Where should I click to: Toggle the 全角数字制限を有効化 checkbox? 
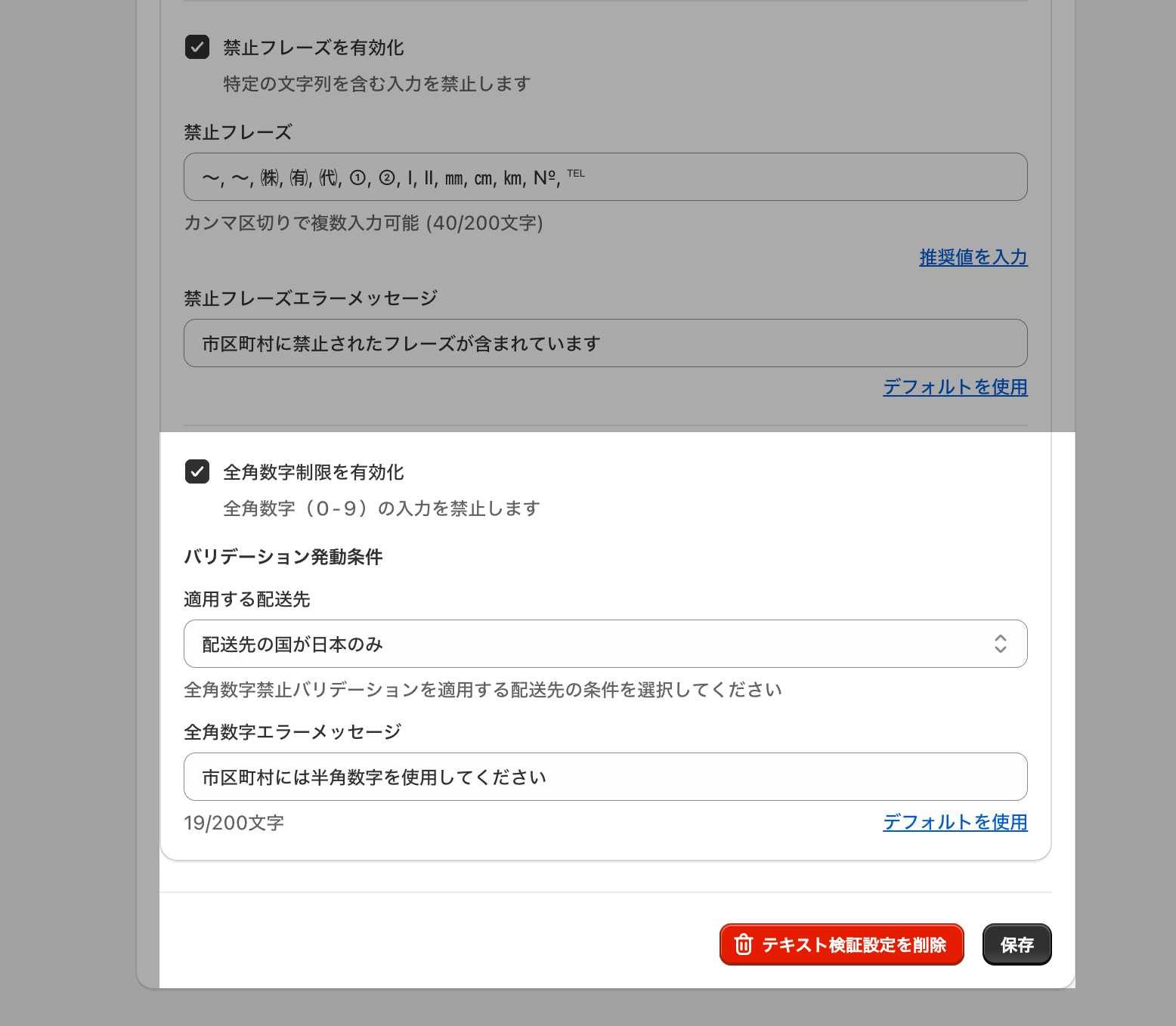197,471
